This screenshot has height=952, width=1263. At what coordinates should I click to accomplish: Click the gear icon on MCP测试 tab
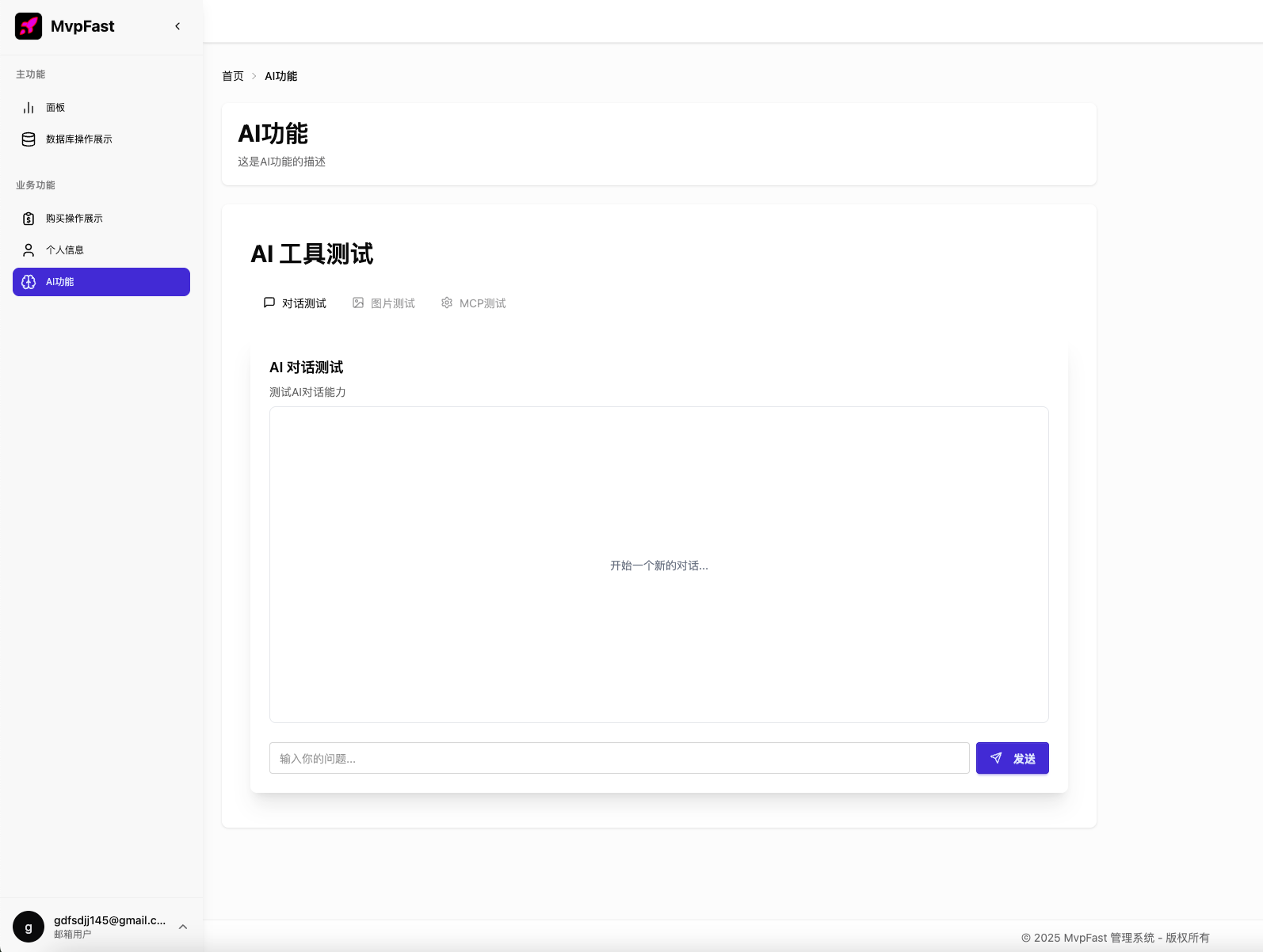point(447,303)
